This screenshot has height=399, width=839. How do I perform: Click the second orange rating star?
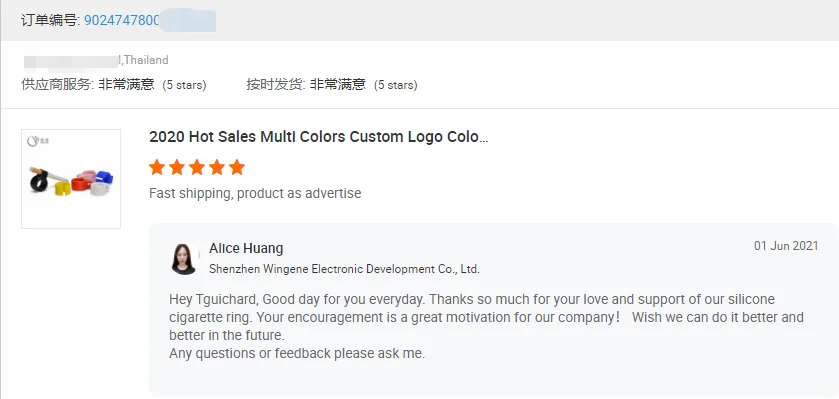[x=177, y=167]
